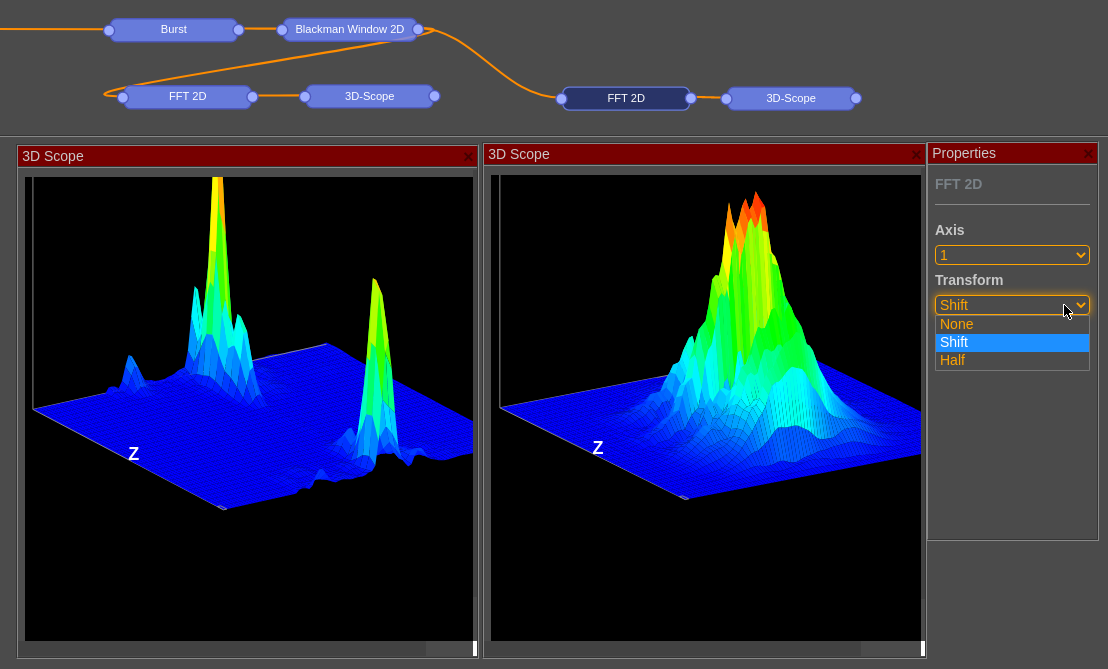Select the Blackman Window 2D node
Viewport: 1108px width, 669px height.
(349, 30)
